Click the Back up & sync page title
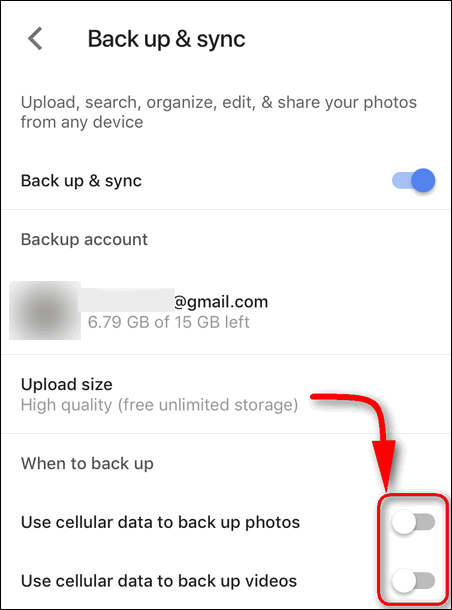The image size is (452, 610). pyautogui.click(x=166, y=39)
